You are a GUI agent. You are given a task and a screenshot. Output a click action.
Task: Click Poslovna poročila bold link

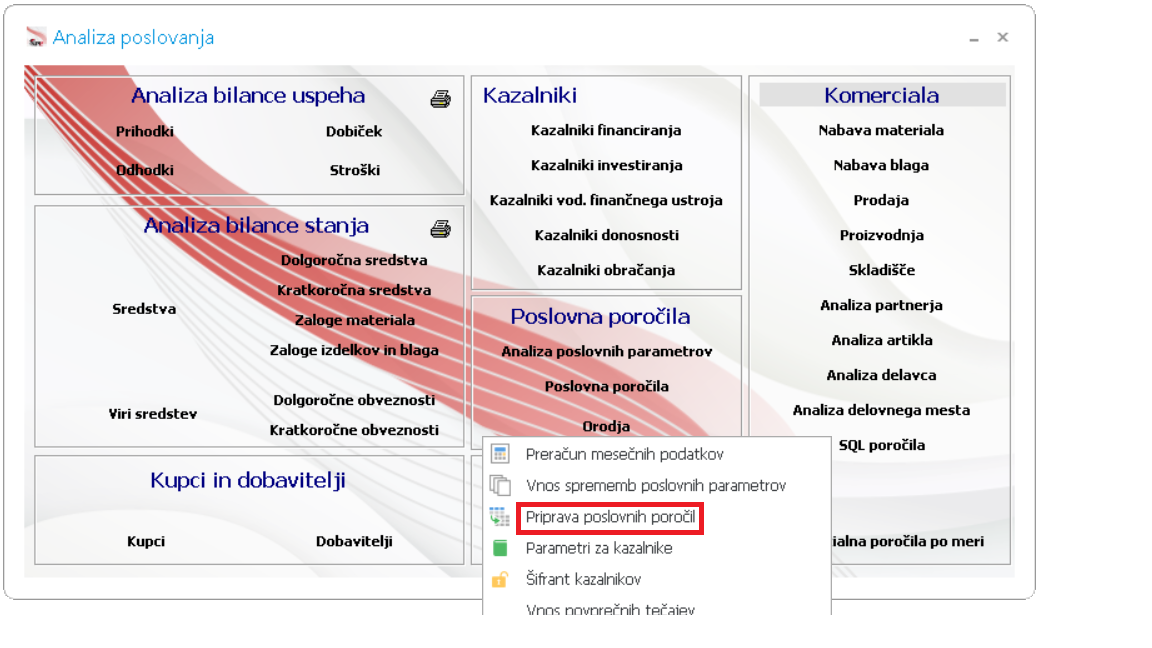pyautogui.click(x=607, y=386)
